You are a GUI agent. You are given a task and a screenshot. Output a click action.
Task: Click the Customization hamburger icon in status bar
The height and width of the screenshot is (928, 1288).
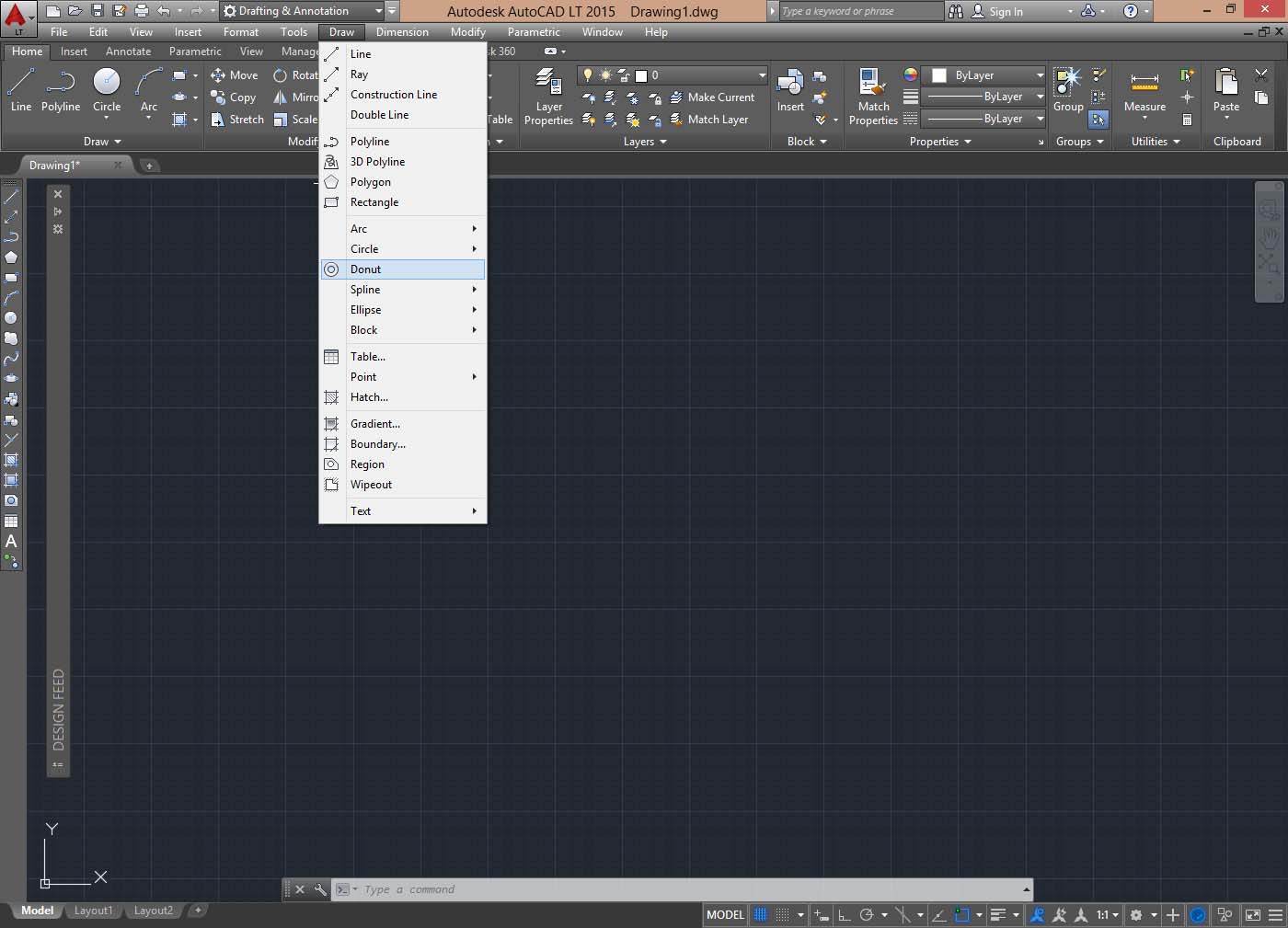[x=1275, y=915]
